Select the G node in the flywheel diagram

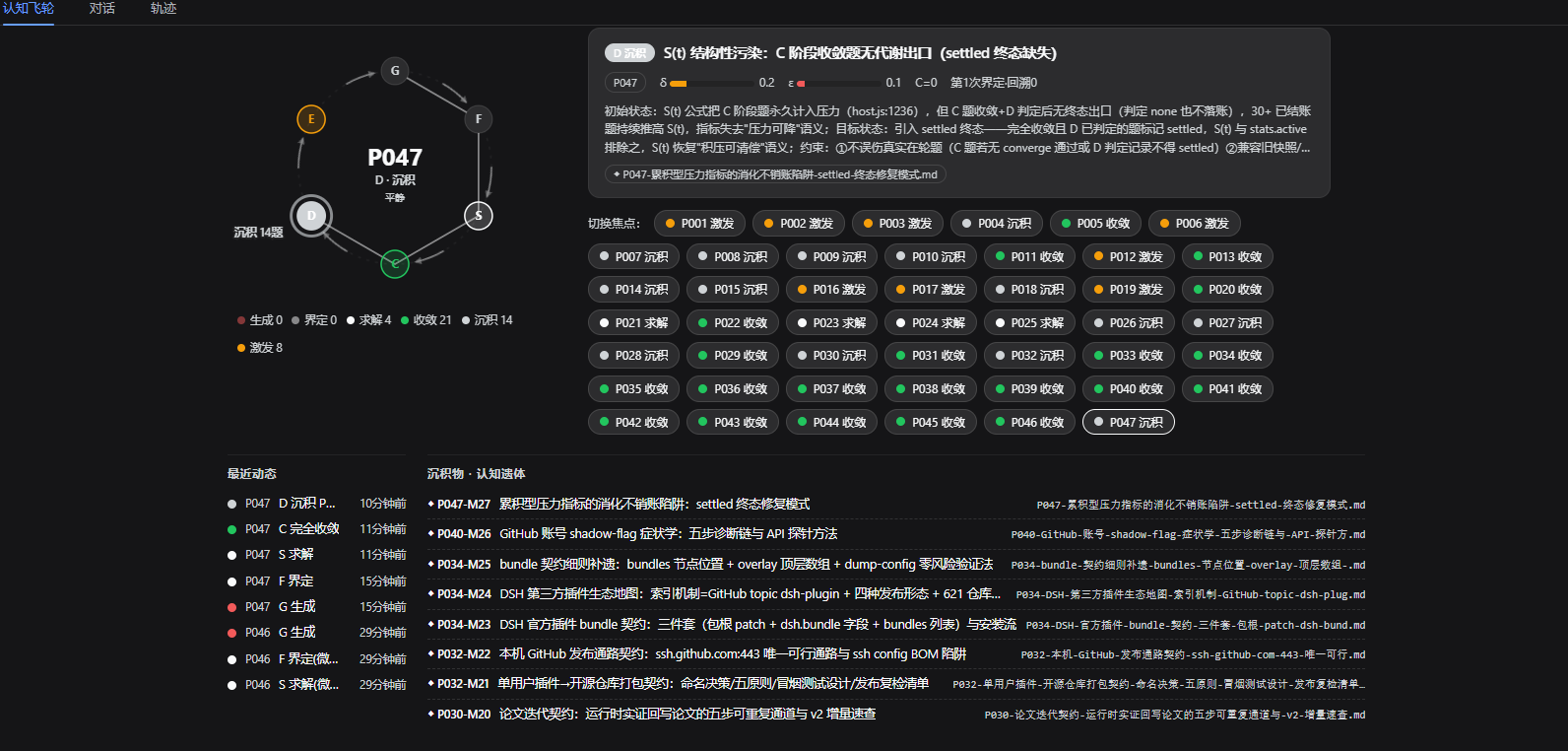[x=395, y=70]
